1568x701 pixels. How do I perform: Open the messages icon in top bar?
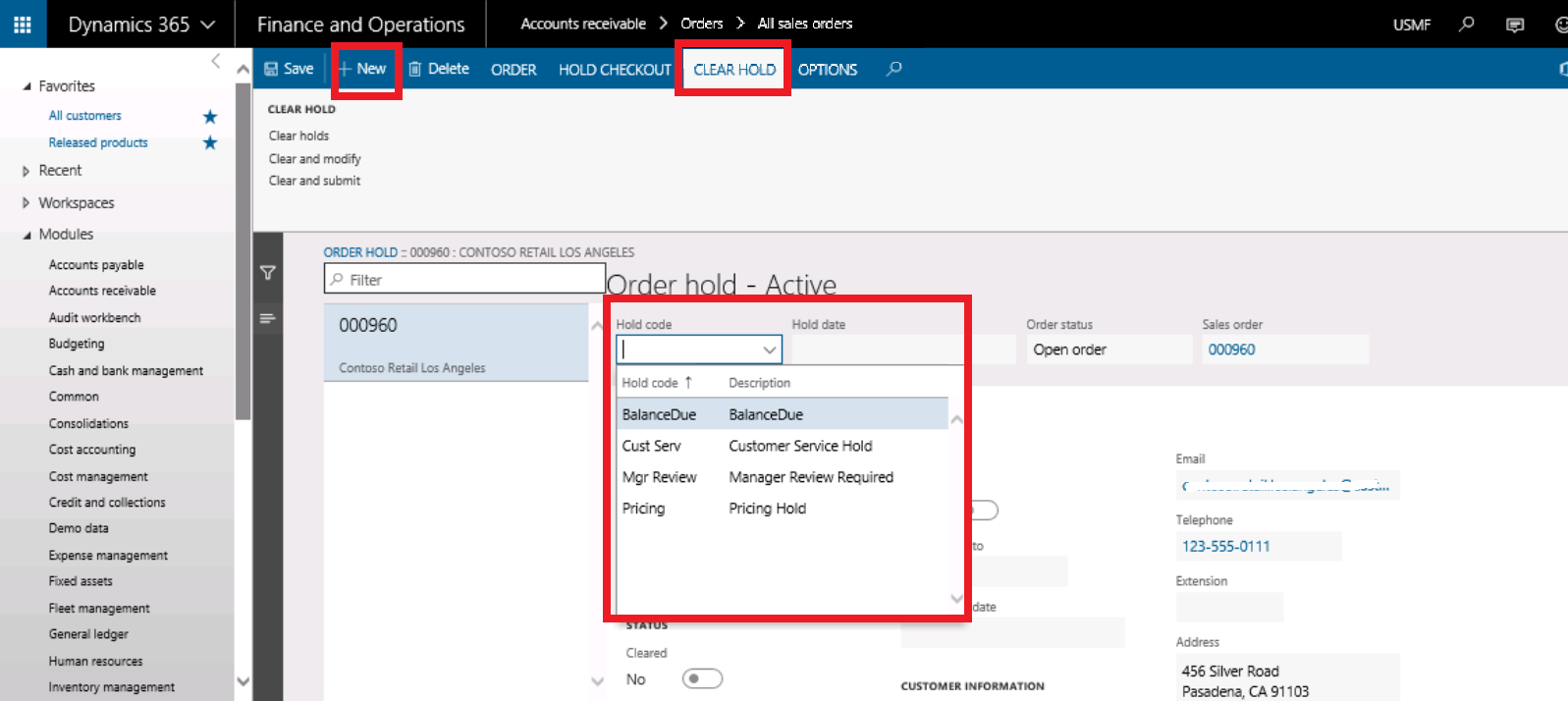pos(1515,25)
